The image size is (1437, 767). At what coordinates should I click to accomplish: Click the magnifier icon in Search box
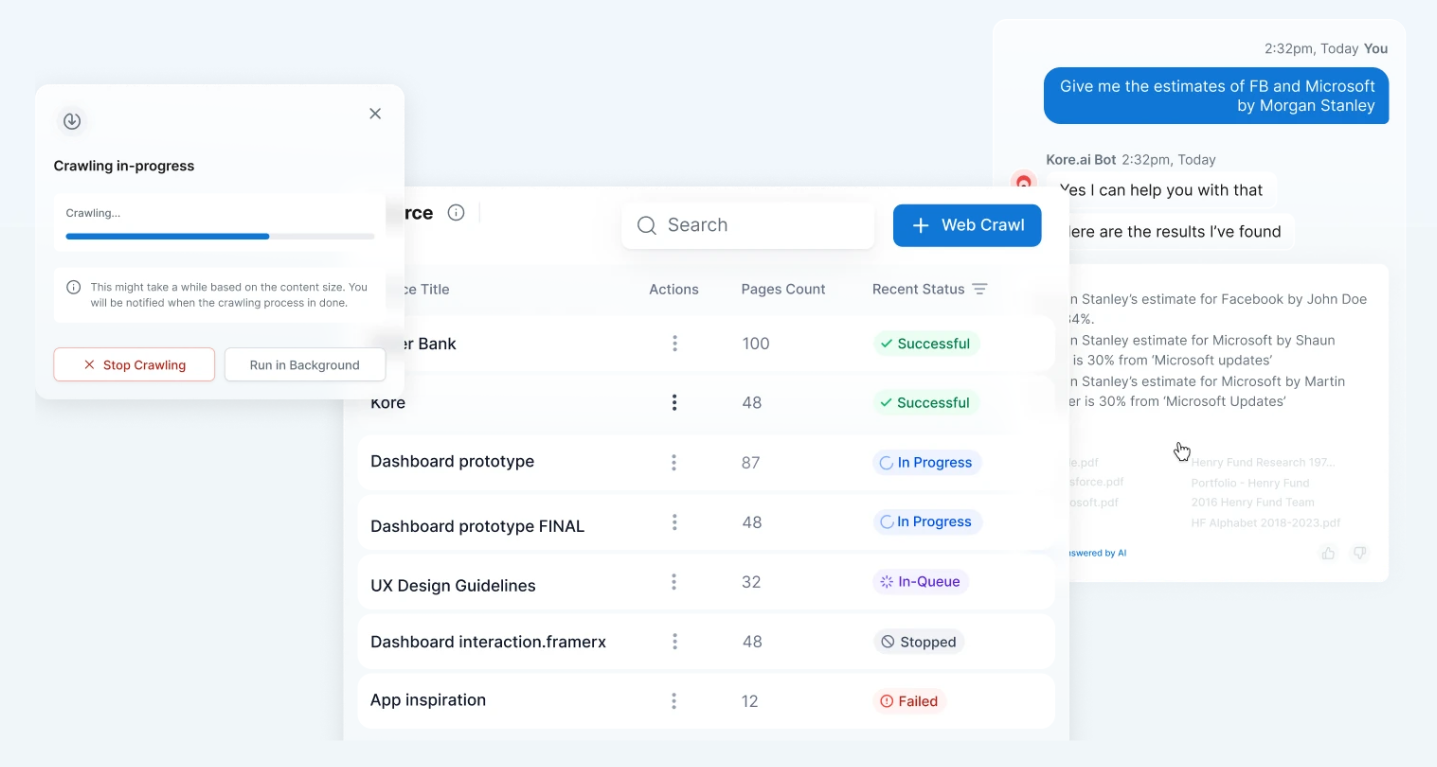point(646,225)
